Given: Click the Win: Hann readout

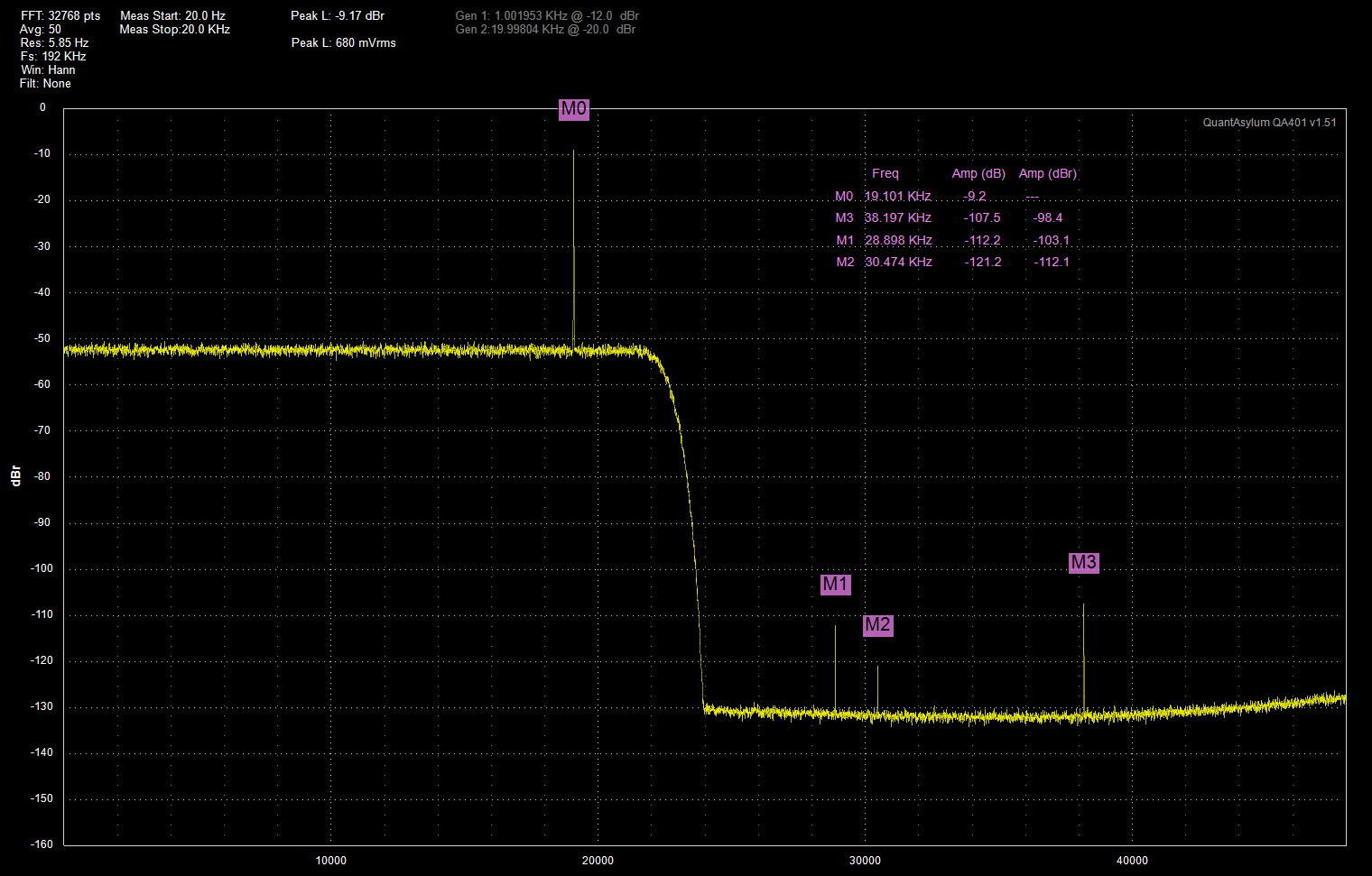Looking at the screenshot, I should point(48,70).
